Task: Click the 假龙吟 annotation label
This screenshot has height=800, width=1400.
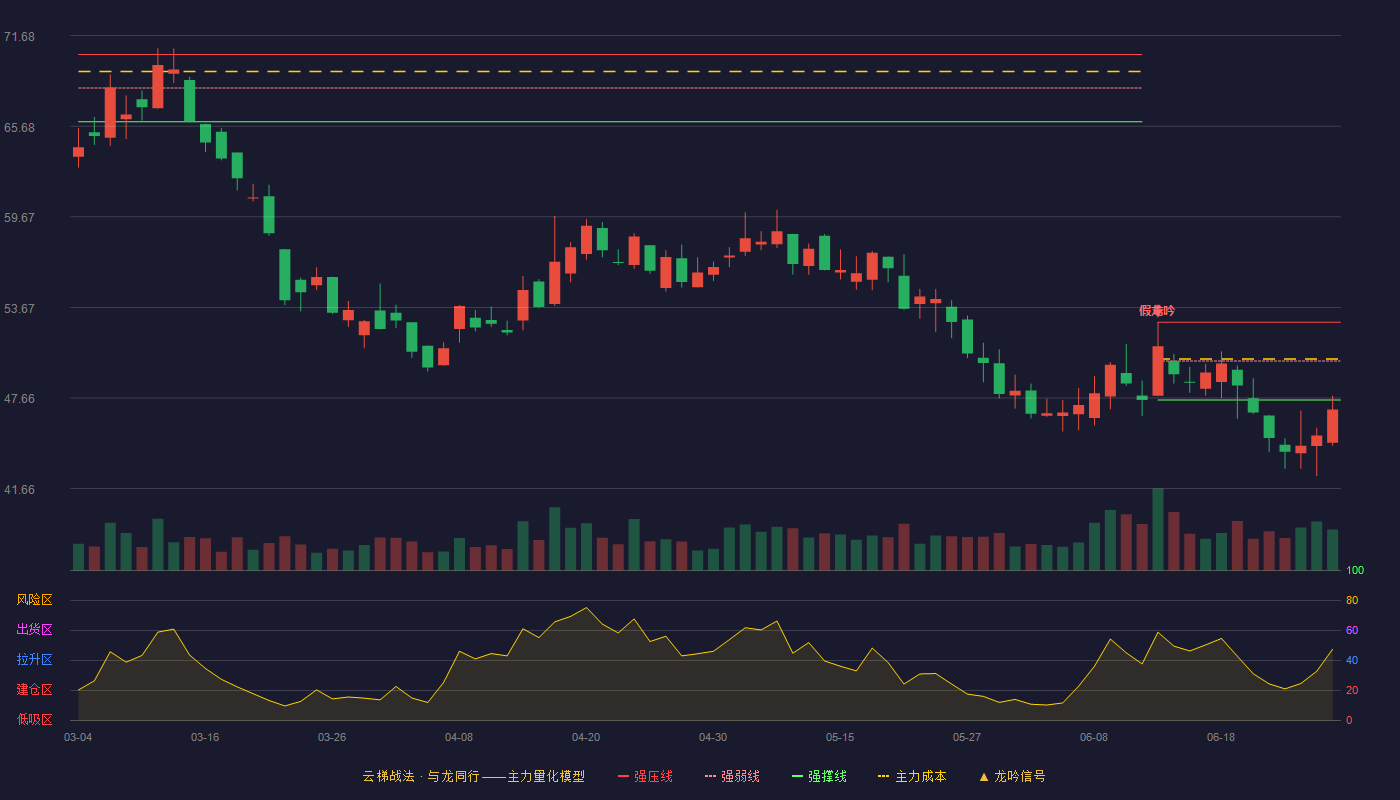Action: click(x=1157, y=311)
